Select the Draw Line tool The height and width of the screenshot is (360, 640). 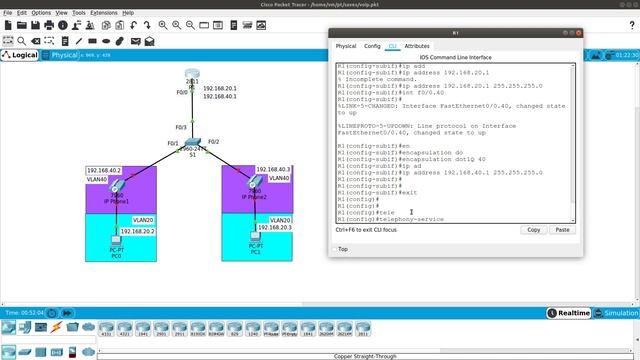click(79, 41)
